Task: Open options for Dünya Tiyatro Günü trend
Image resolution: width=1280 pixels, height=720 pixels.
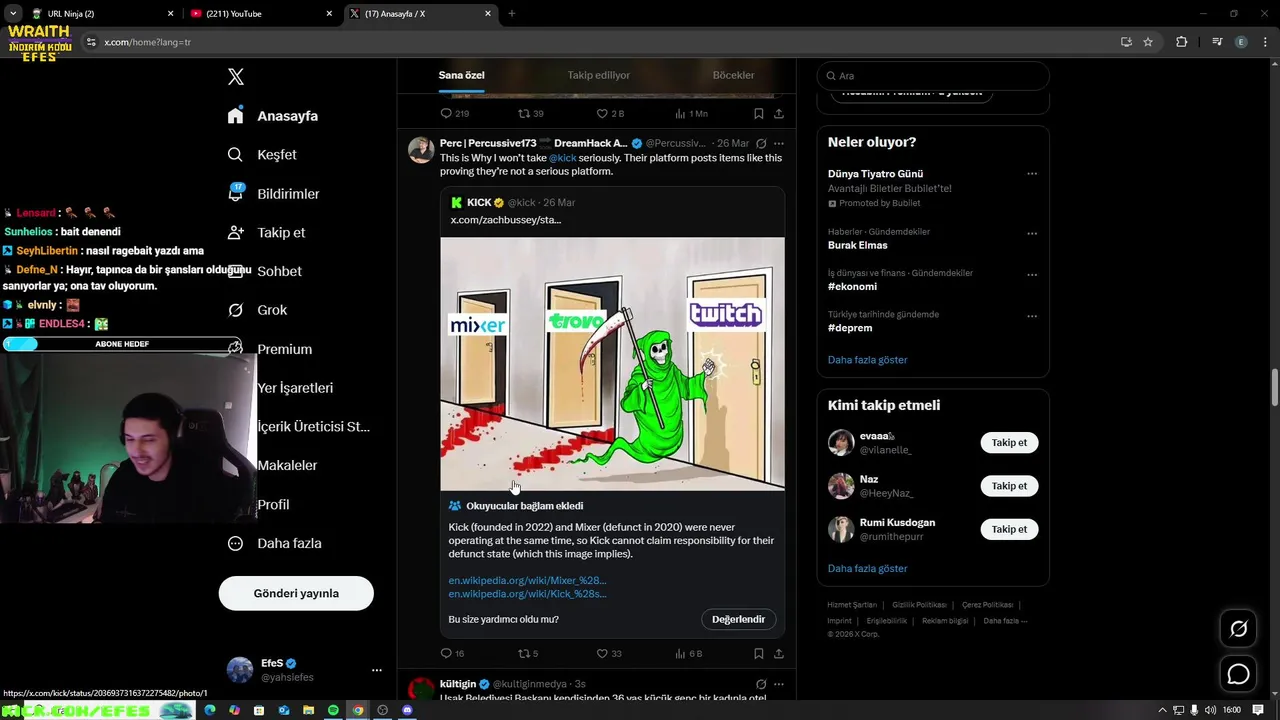Action: pos(1032,174)
